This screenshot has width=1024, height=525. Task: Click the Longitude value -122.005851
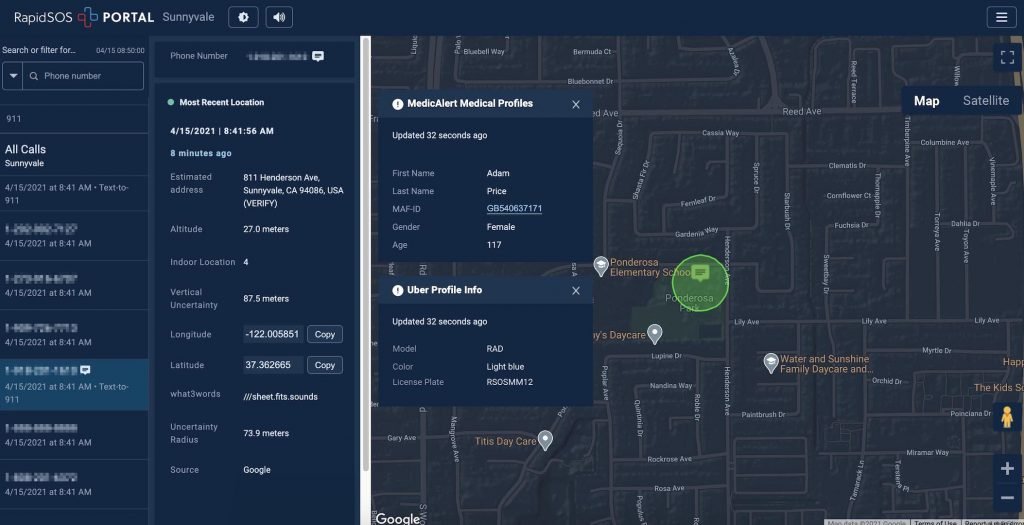272,334
